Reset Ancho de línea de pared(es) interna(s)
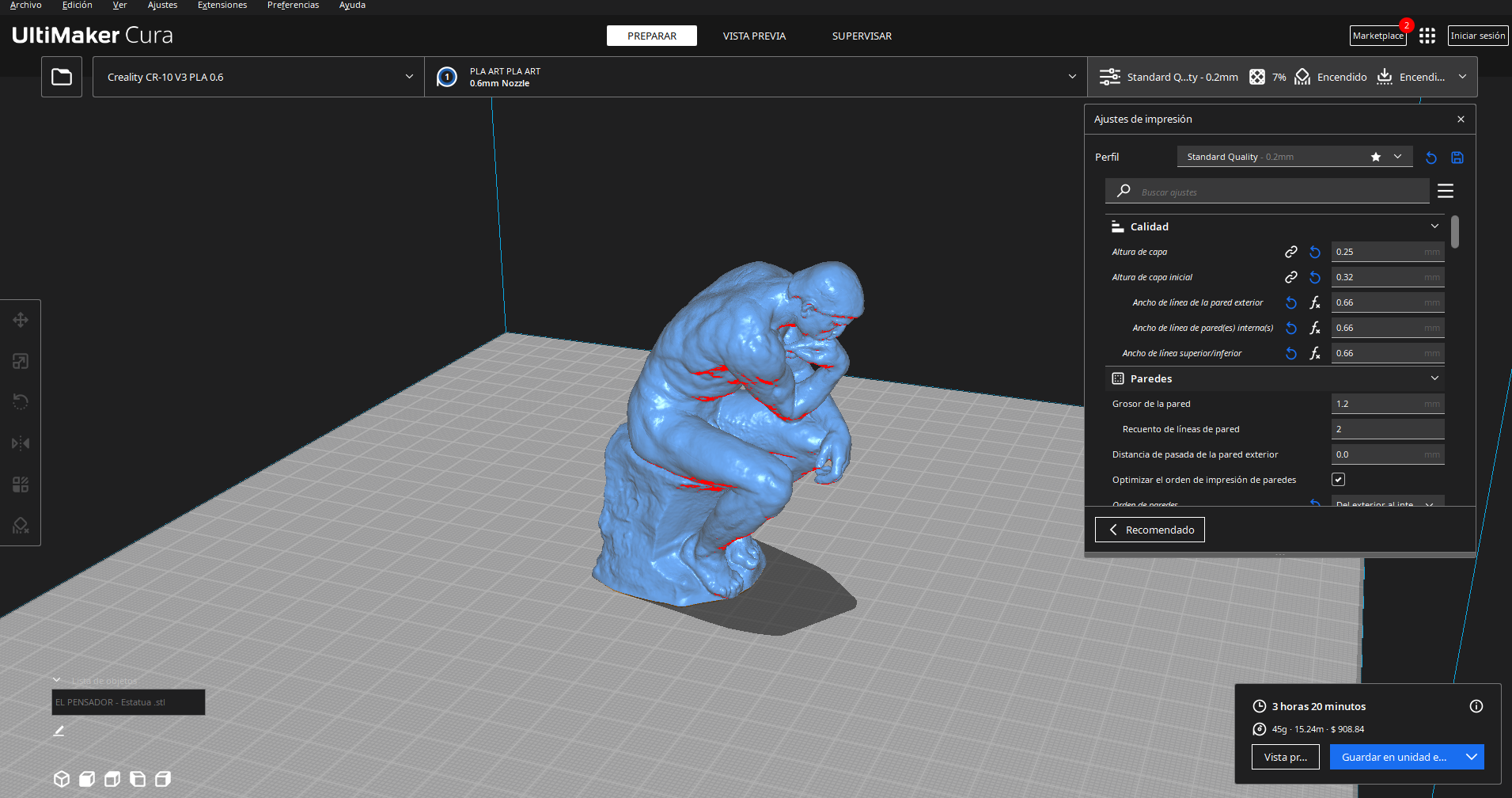Screen dimensions: 1512x798 pyautogui.click(x=1291, y=328)
